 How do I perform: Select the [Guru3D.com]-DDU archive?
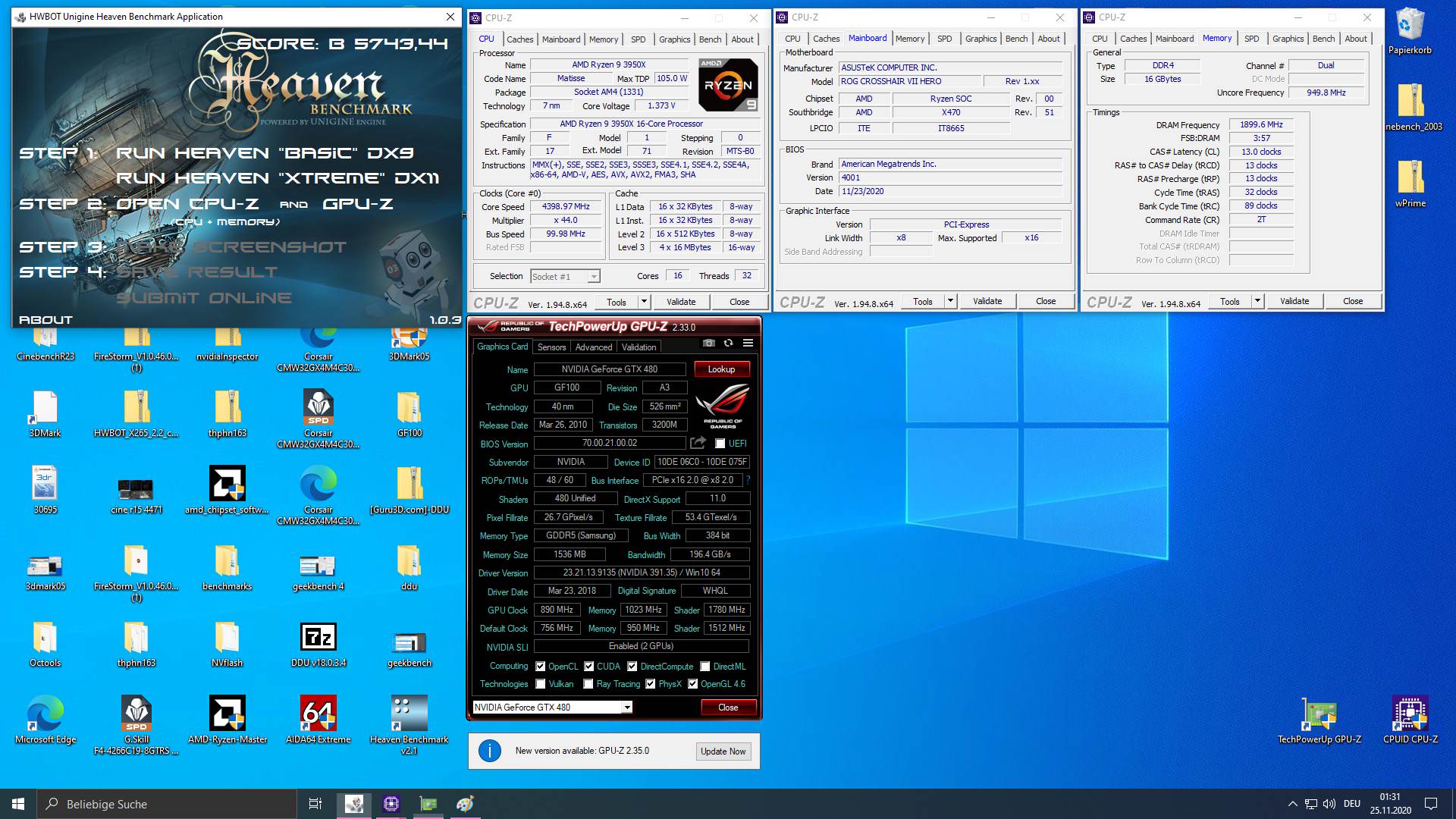pos(409,491)
